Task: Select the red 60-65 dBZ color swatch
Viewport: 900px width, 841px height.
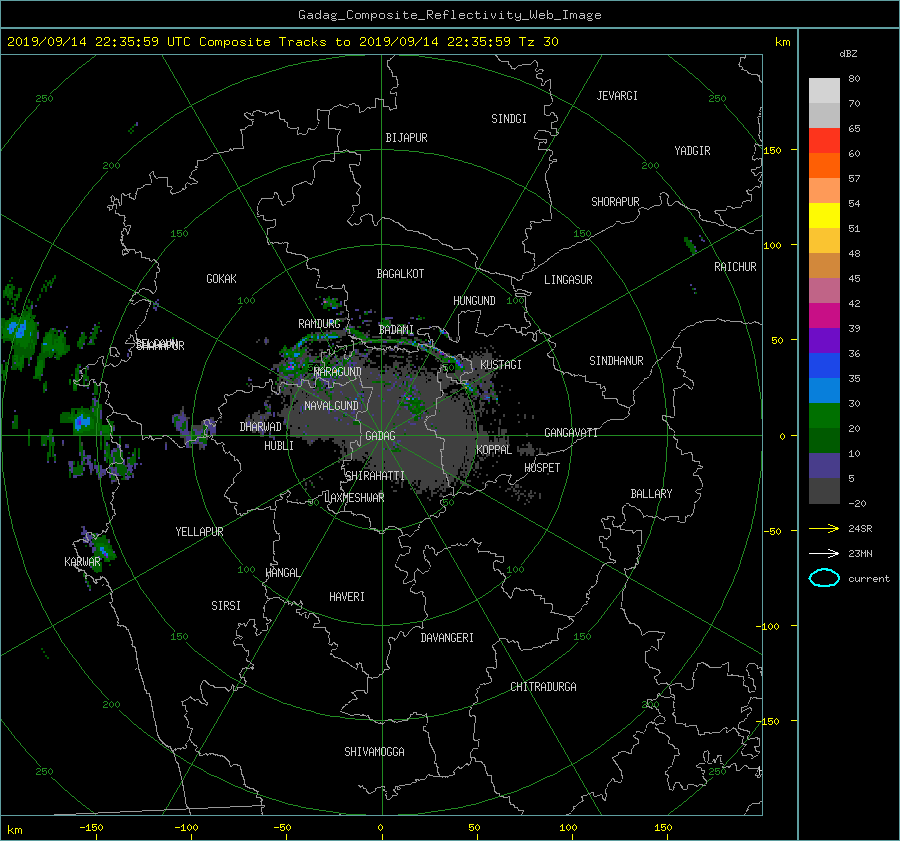Action: coord(824,141)
